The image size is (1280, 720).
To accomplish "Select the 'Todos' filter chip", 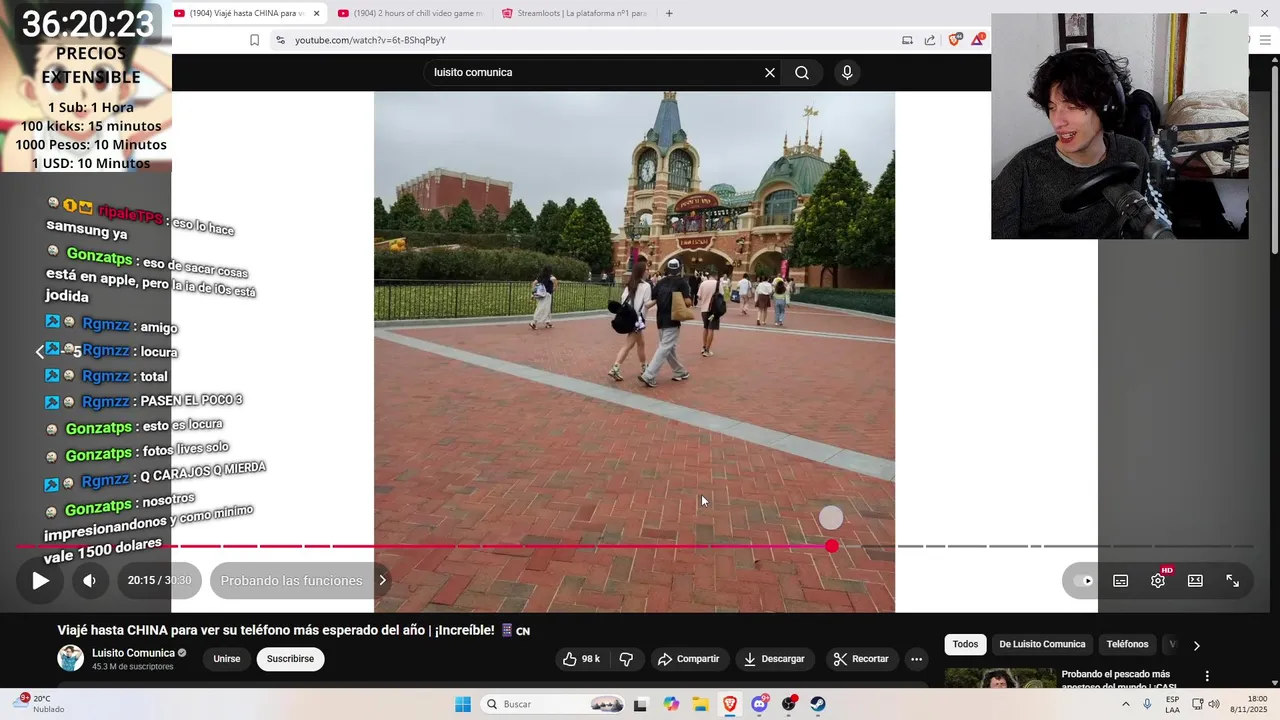I will point(965,644).
